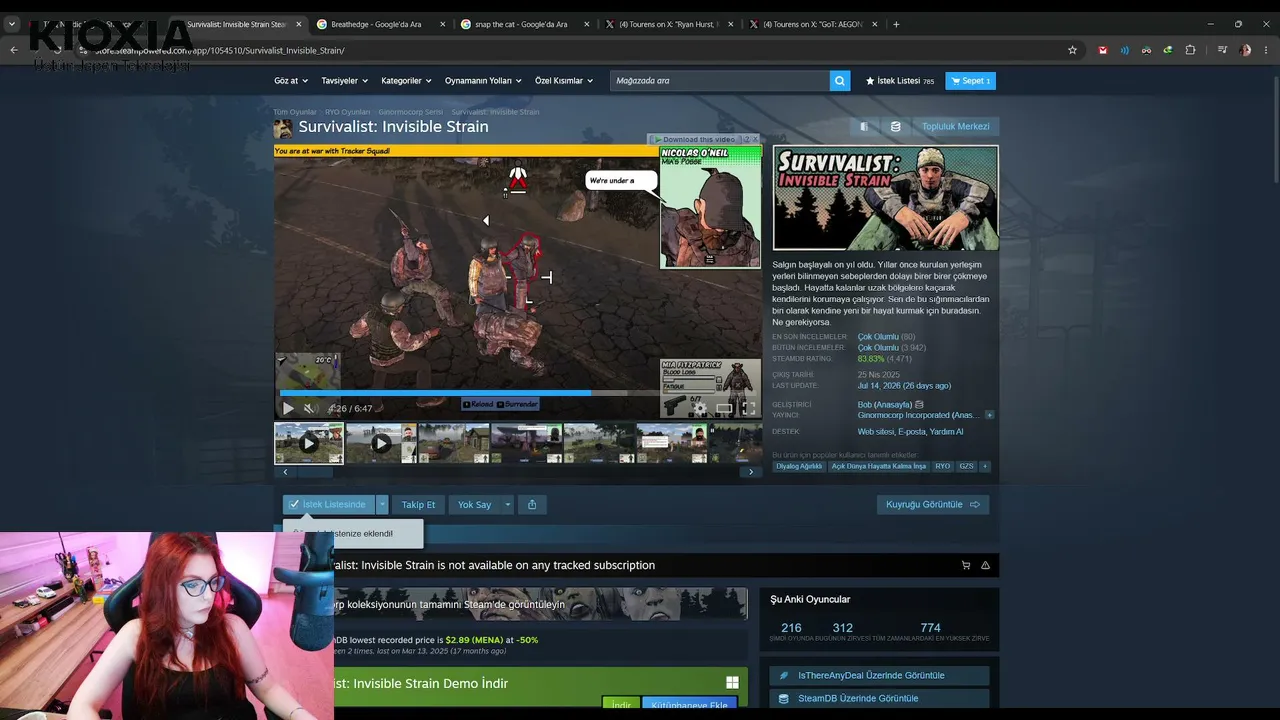This screenshot has height=720, width=1280.
Task: Switch to the Breathedge Google search tab
Action: click(x=380, y=24)
